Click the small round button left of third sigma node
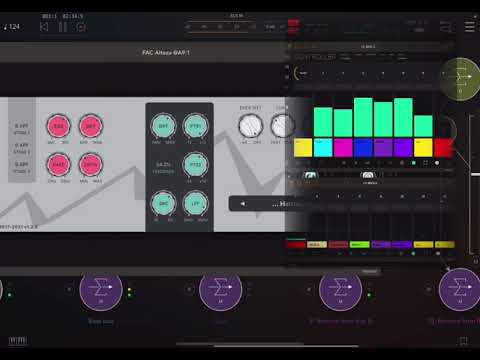Image resolution: width=480 pixels, height=360 pixels. pos(309,289)
